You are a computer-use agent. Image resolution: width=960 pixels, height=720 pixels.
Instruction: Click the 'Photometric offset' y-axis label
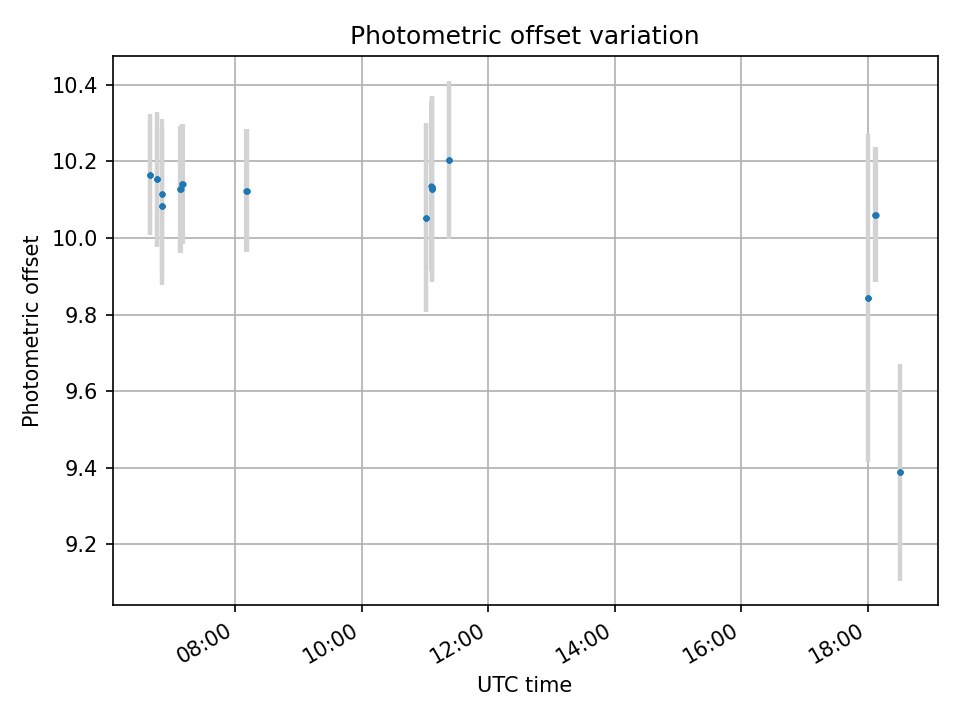click(31, 331)
